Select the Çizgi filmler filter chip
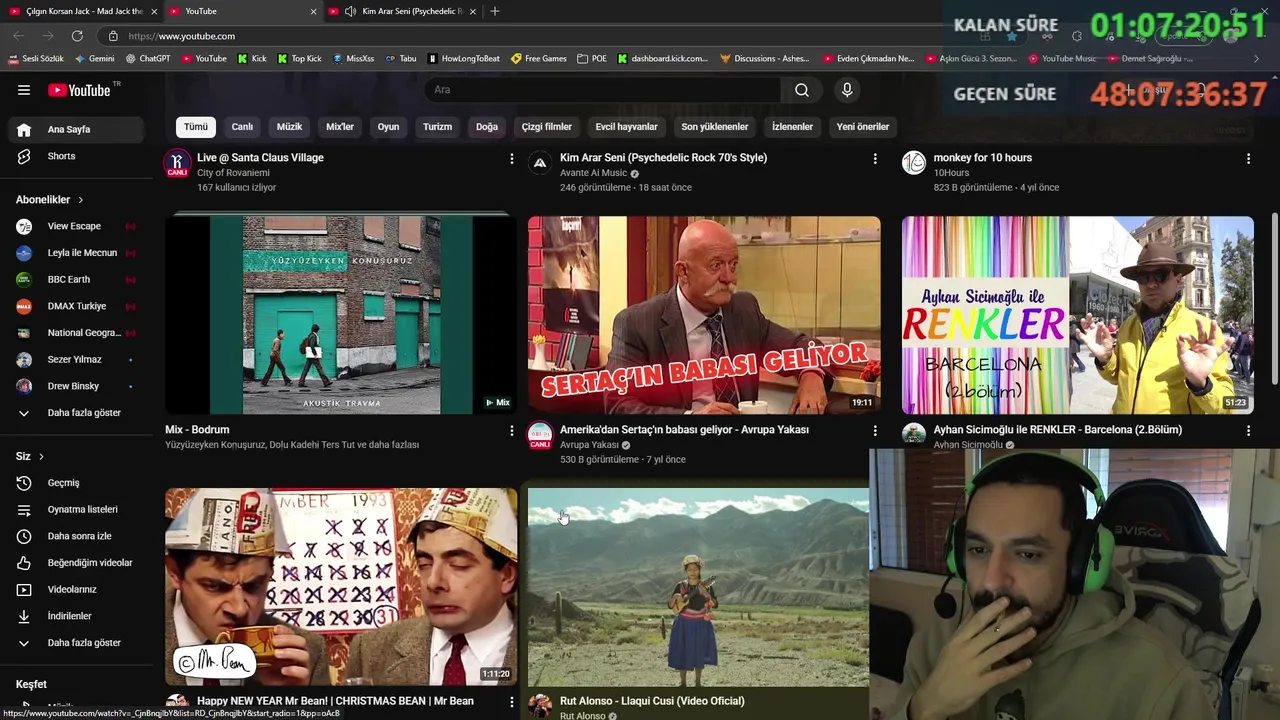 [547, 127]
